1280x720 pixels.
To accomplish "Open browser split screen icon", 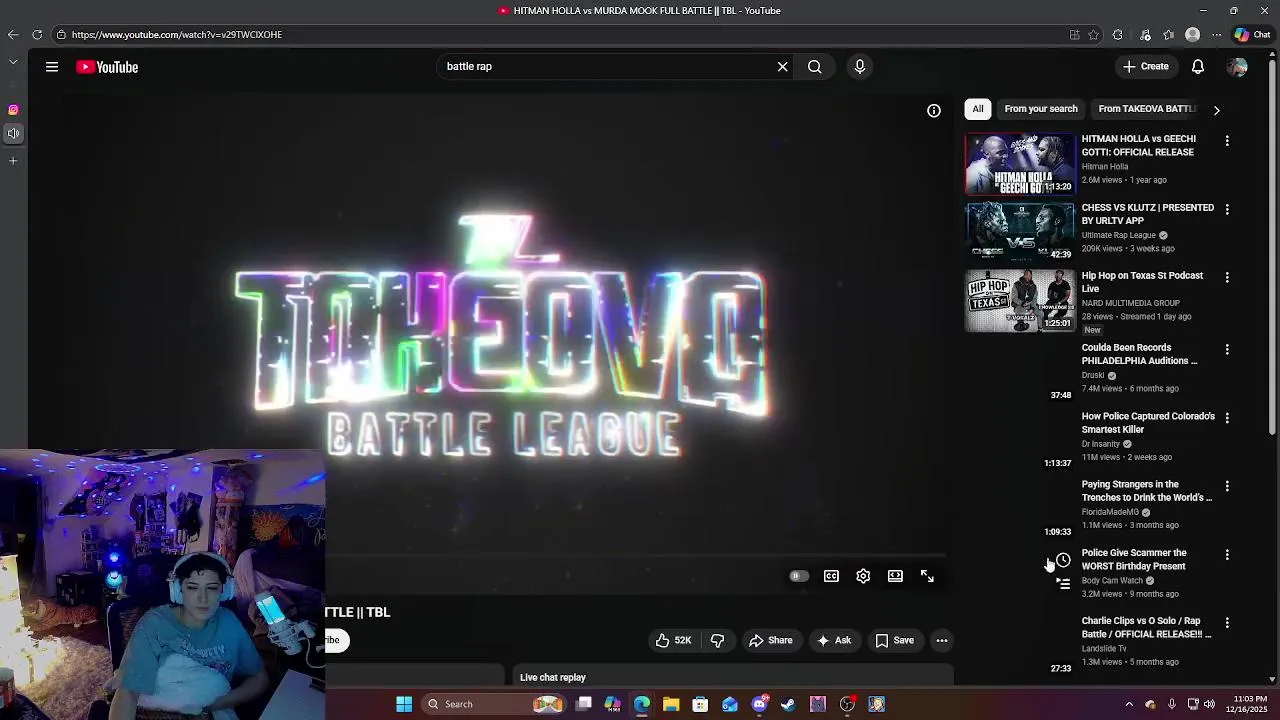I will (1075, 35).
